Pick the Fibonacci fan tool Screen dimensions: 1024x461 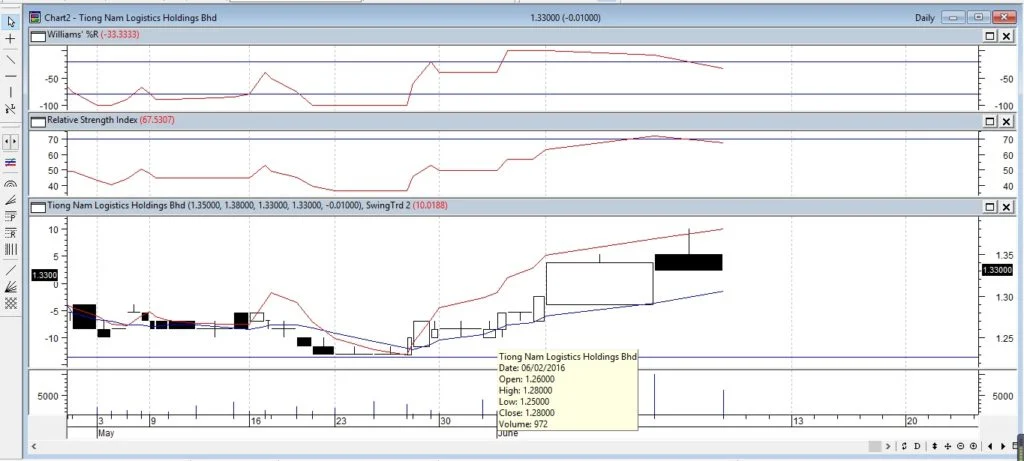click(x=10, y=200)
